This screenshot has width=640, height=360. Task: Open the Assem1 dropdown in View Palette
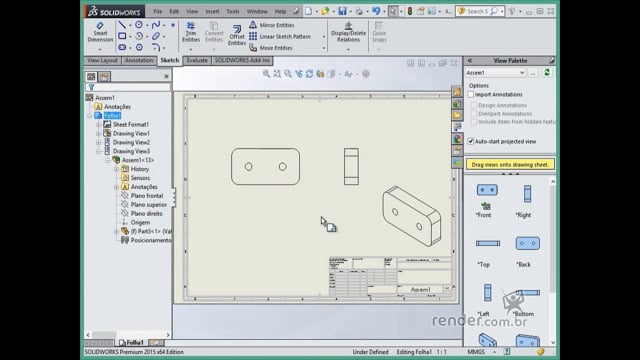tap(522, 73)
